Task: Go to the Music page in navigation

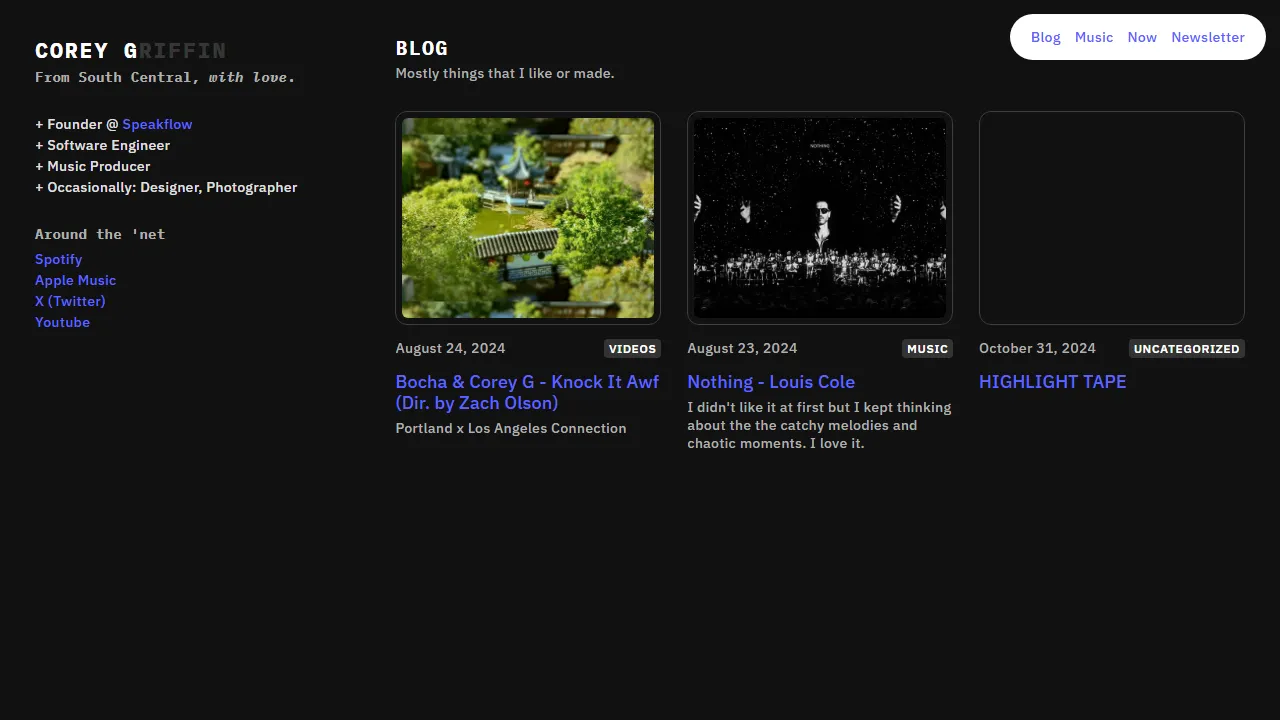Action: (x=1093, y=37)
